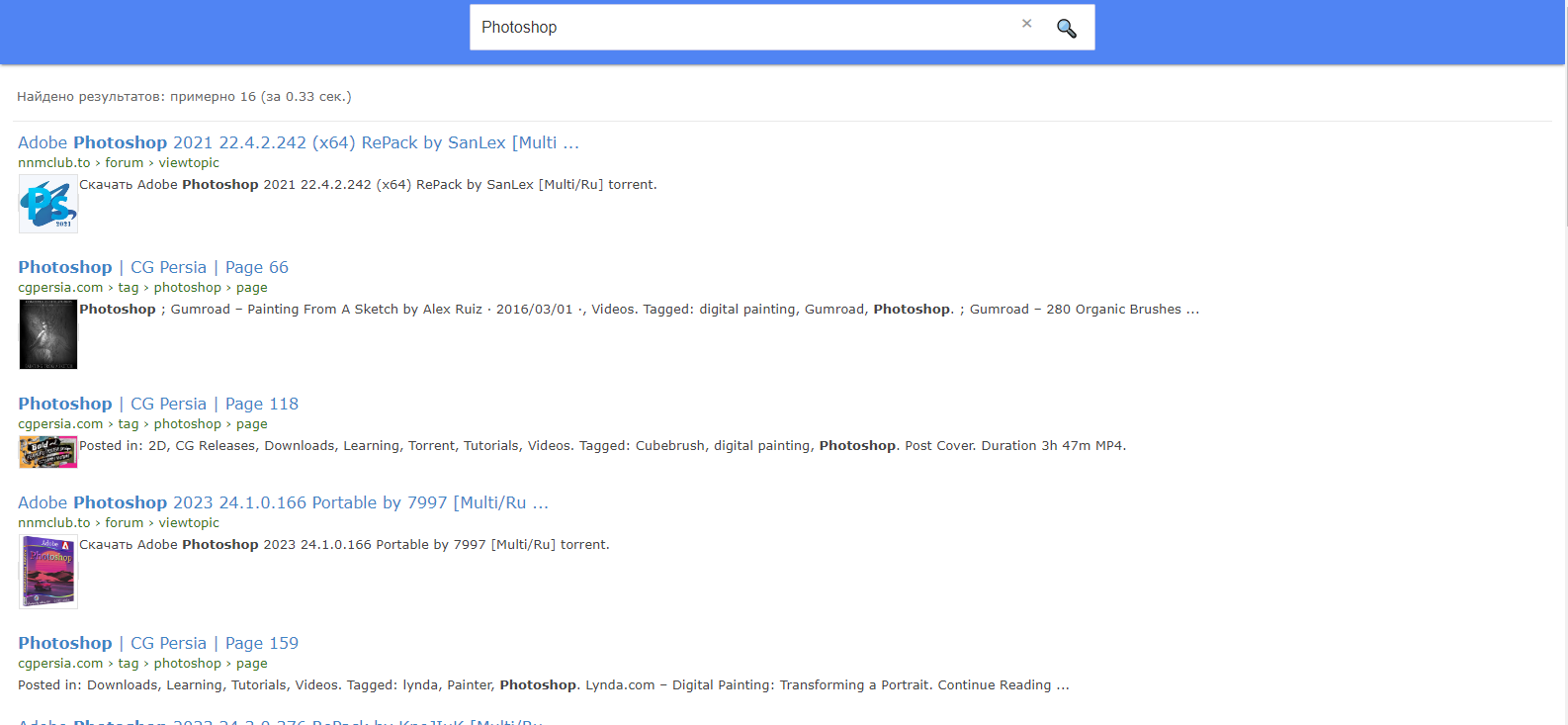Click cgpersia.com URL under Page 66 result
The width and height of the screenshot is (1568, 725).
tap(142, 288)
